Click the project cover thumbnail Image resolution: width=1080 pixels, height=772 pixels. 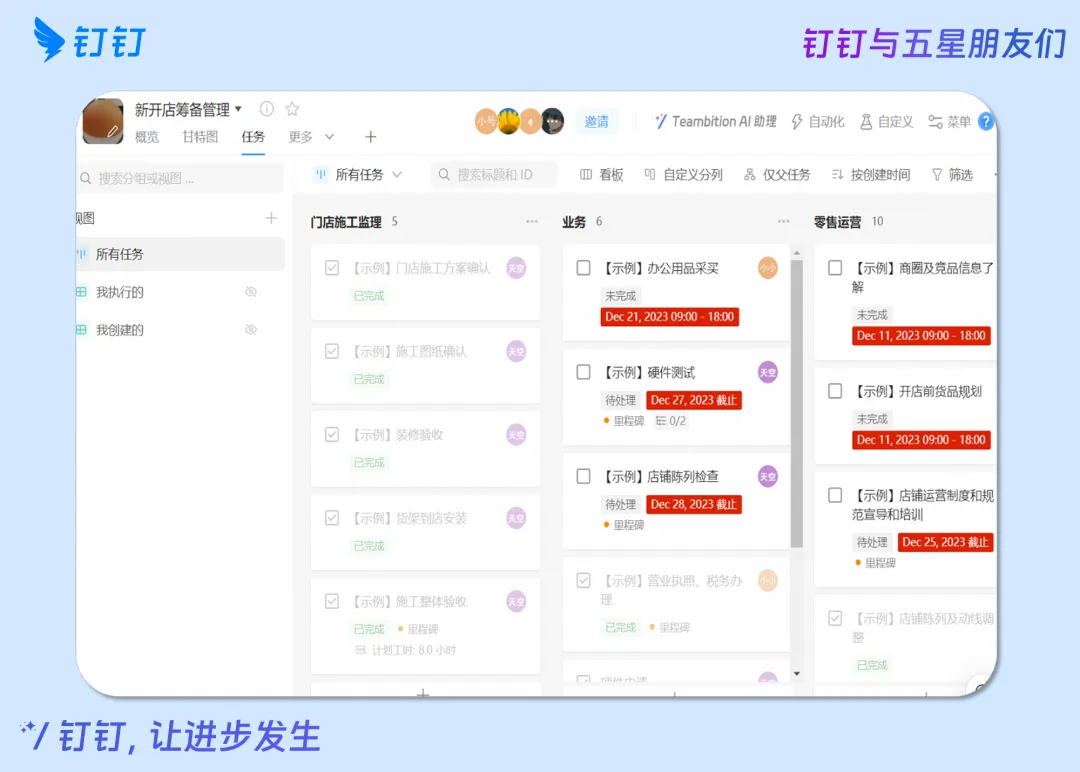pos(103,121)
